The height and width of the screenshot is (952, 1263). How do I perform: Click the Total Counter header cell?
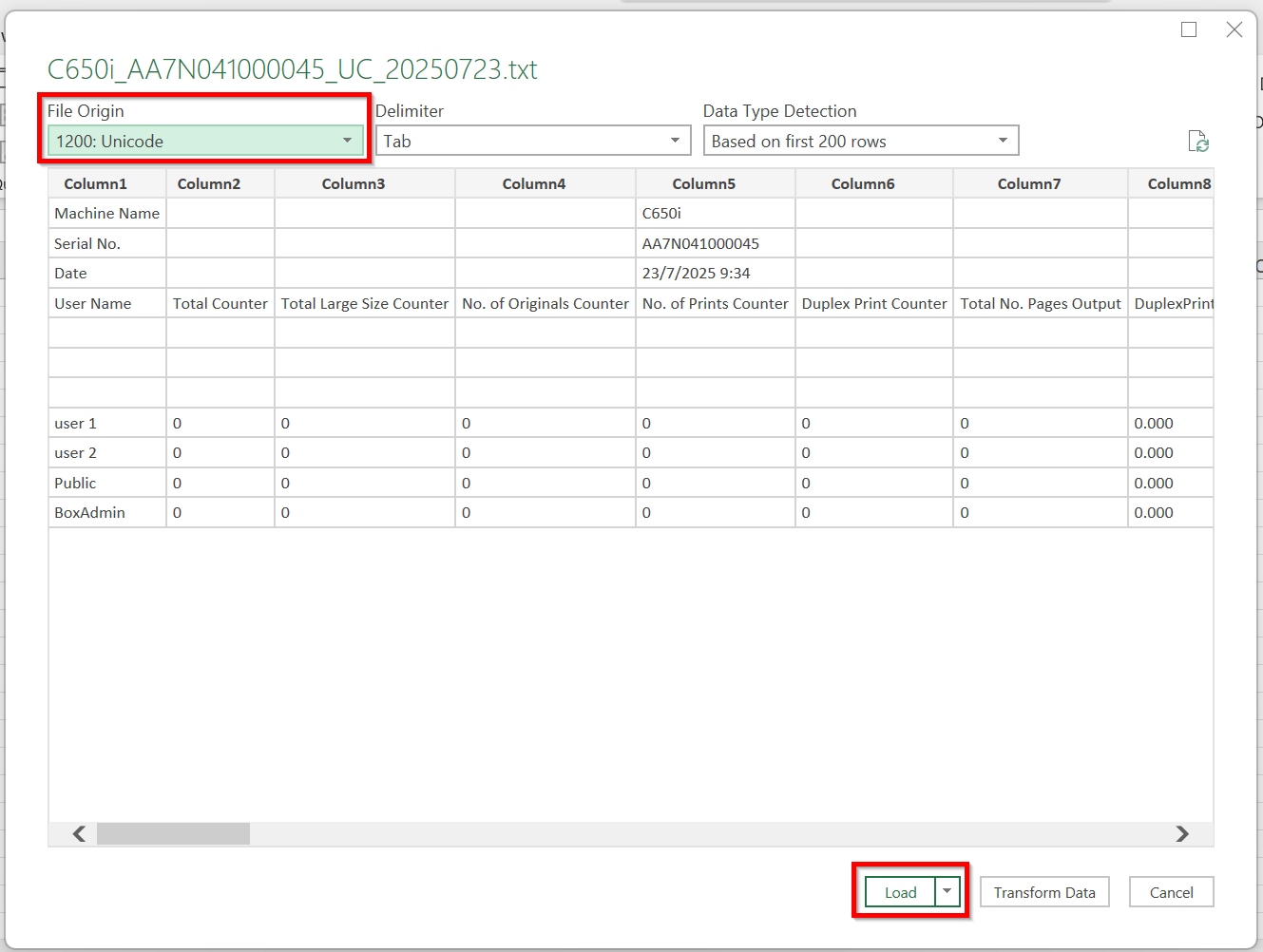220,303
